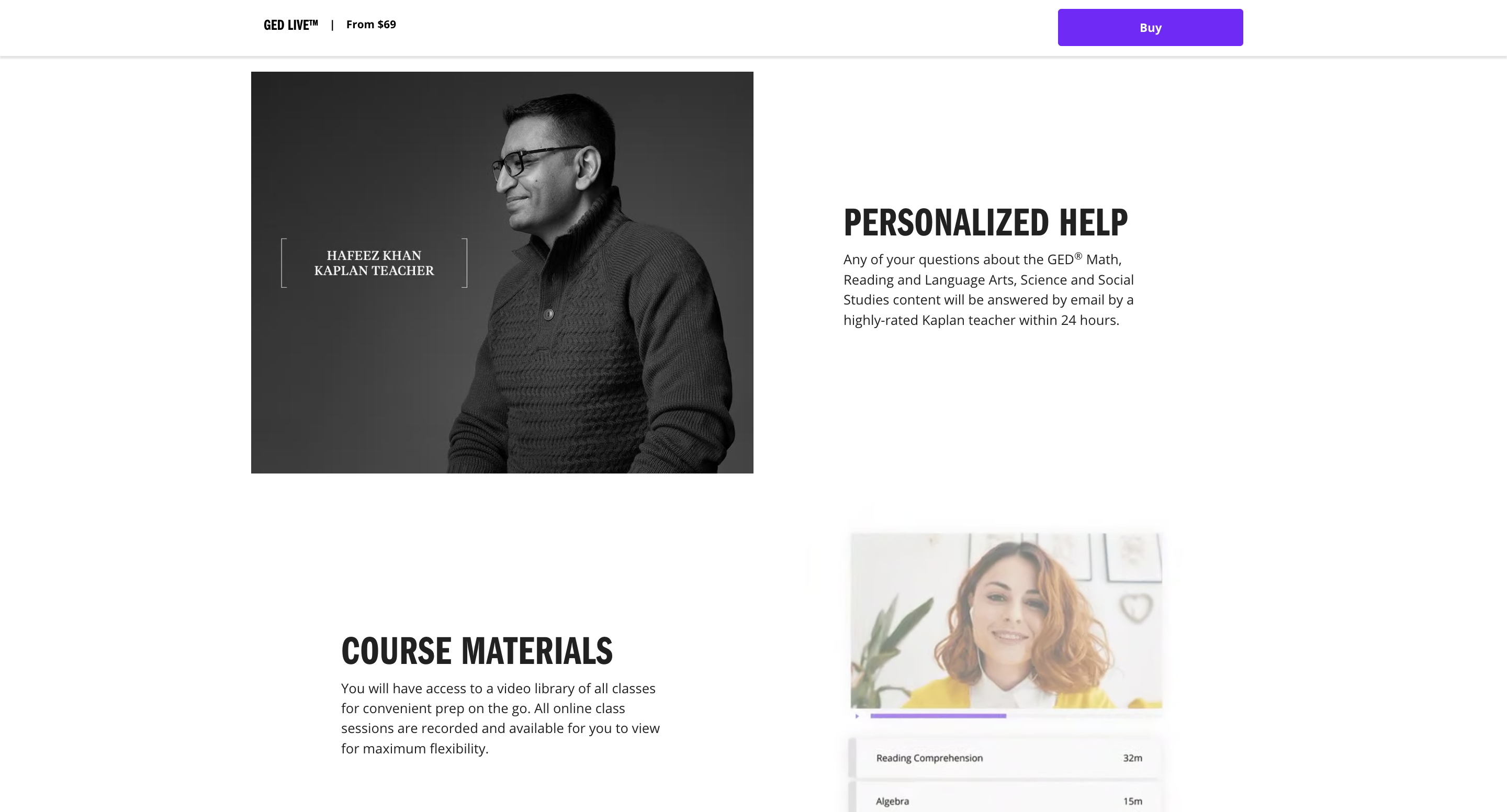This screenshot has width=1507, height=812.
Task: Click the Course Materials description paragraph
Action: pos(501,718)
